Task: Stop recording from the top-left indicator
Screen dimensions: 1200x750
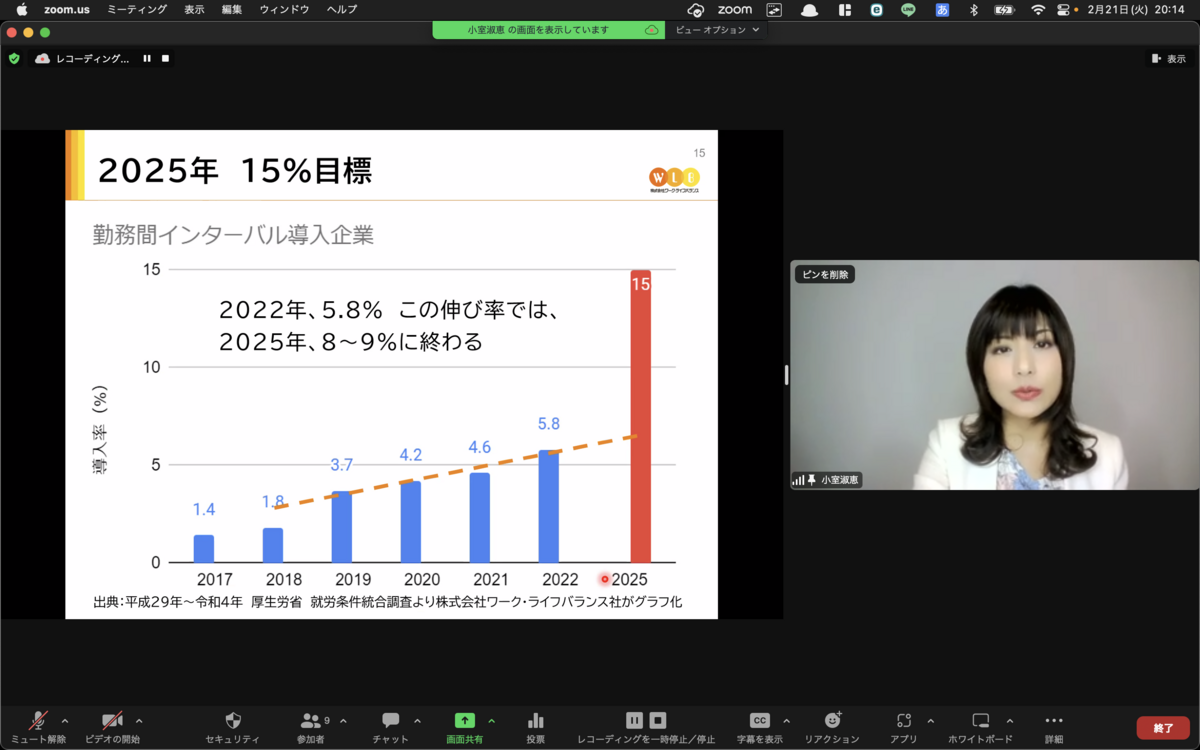Action: coord(165,59)
